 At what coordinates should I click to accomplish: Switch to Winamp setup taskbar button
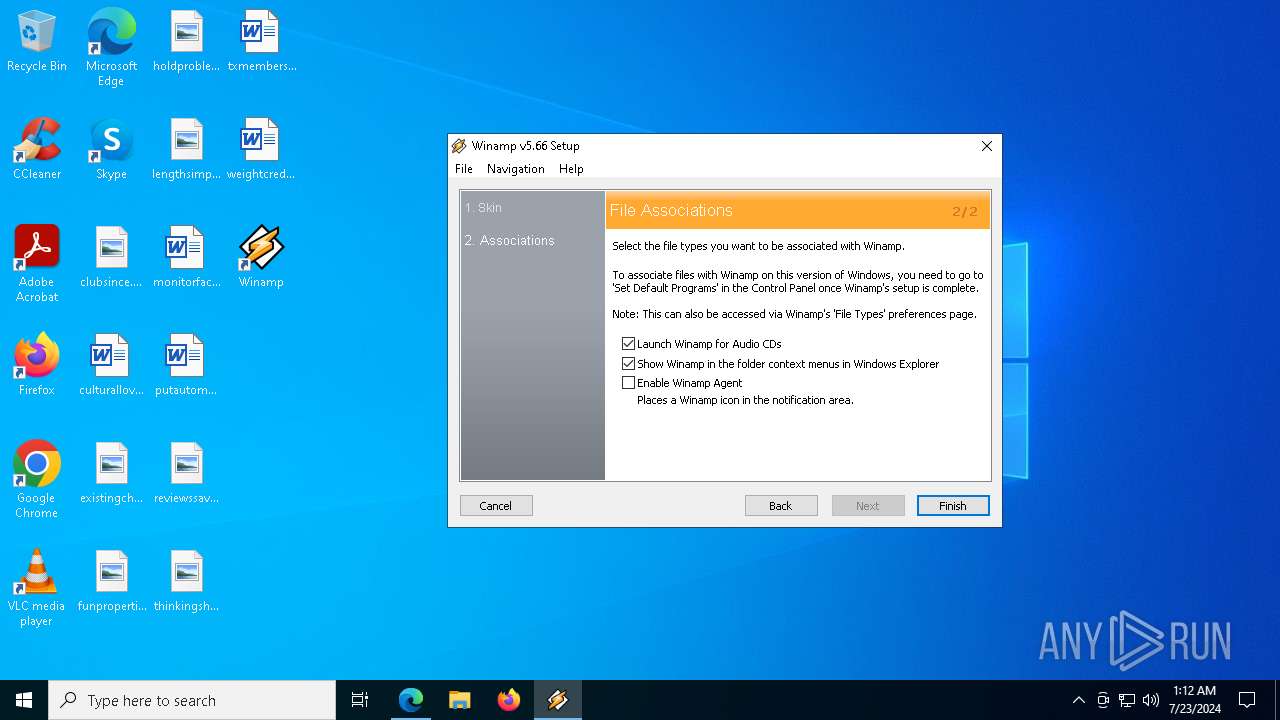(558, 700)
